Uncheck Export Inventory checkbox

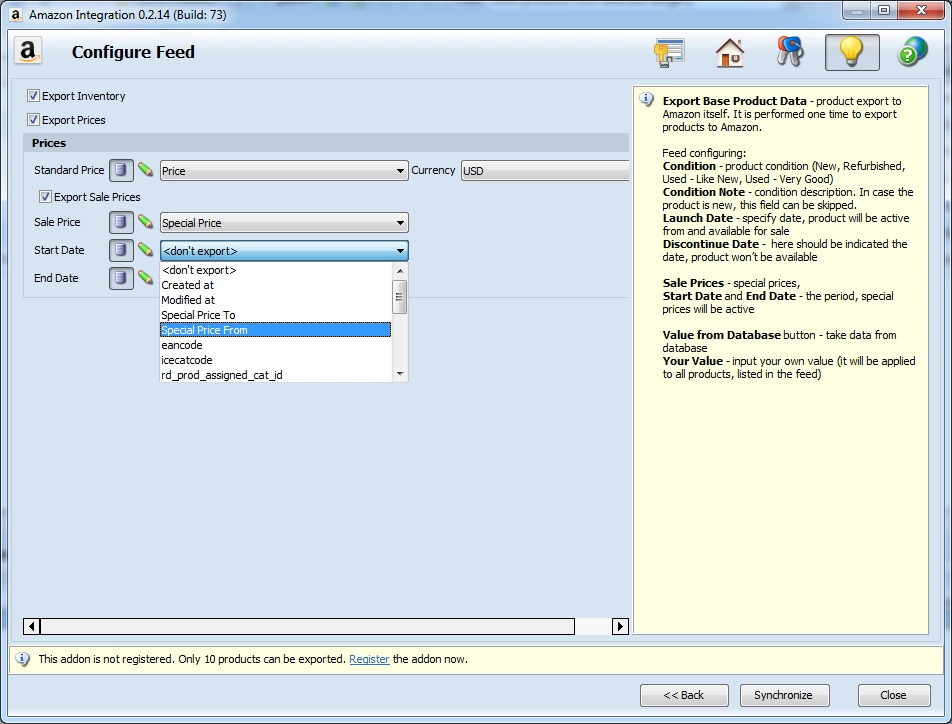coord(33,95)
